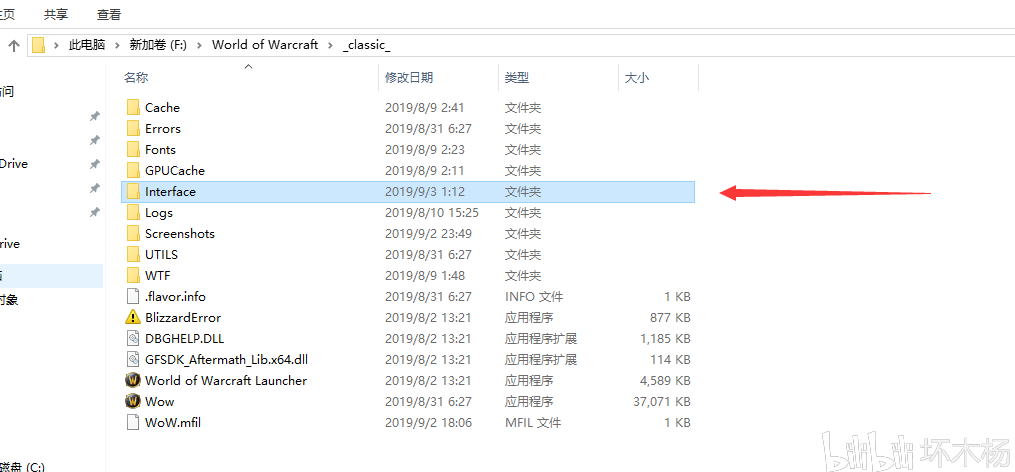Select the WTF folder icon

click(133, 276)
